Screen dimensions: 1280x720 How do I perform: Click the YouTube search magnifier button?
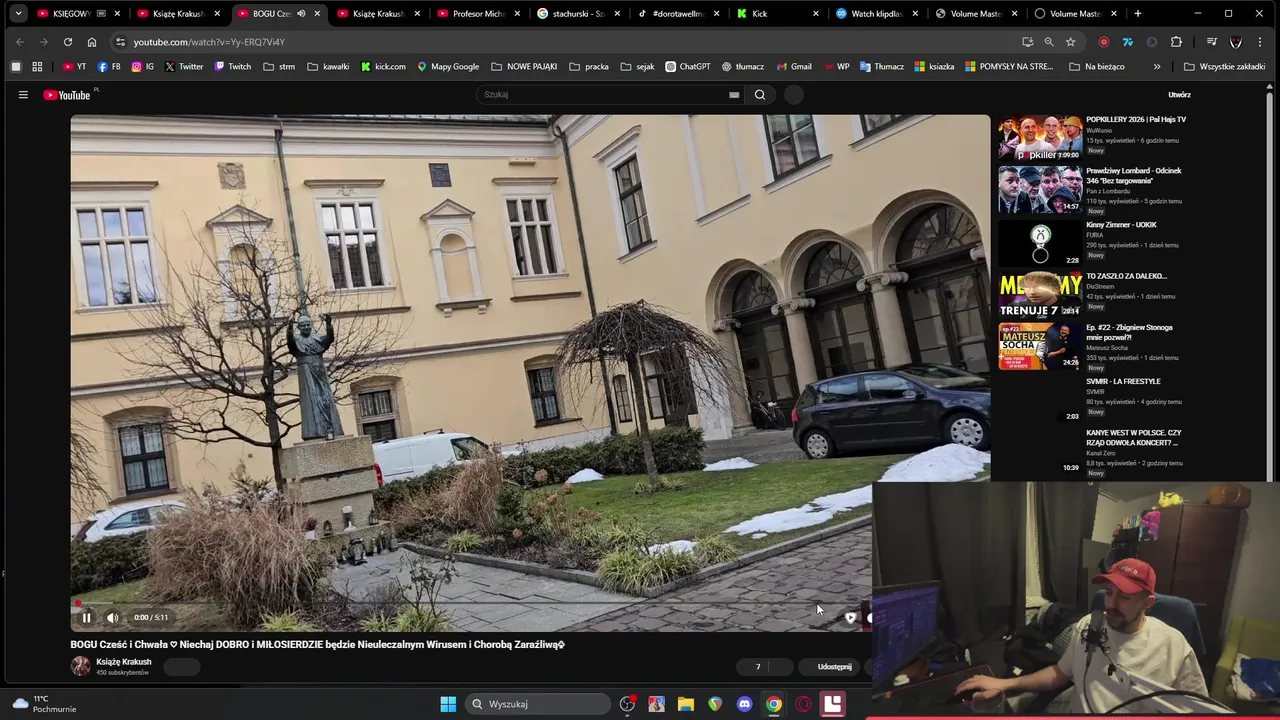click(760, 95)
